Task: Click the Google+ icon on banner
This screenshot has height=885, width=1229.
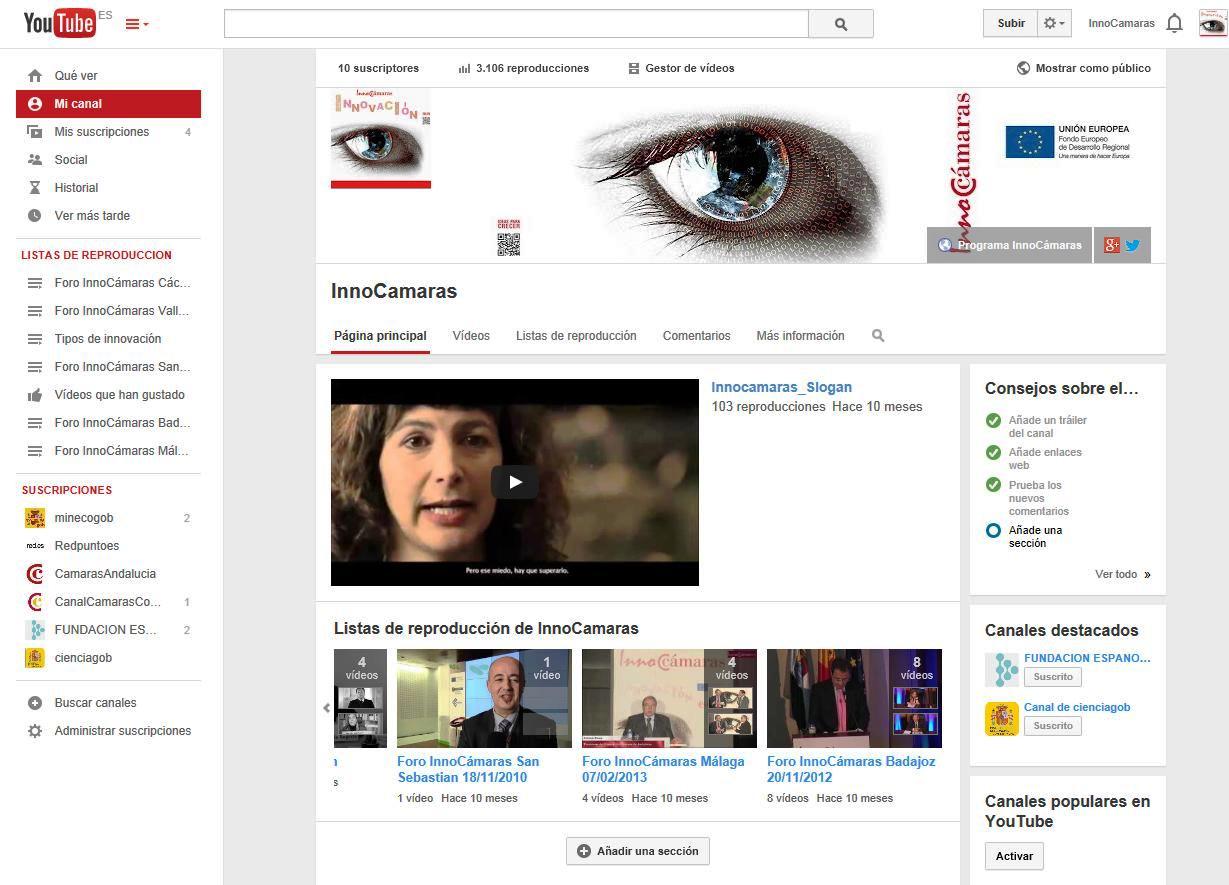Action: 1112,245
